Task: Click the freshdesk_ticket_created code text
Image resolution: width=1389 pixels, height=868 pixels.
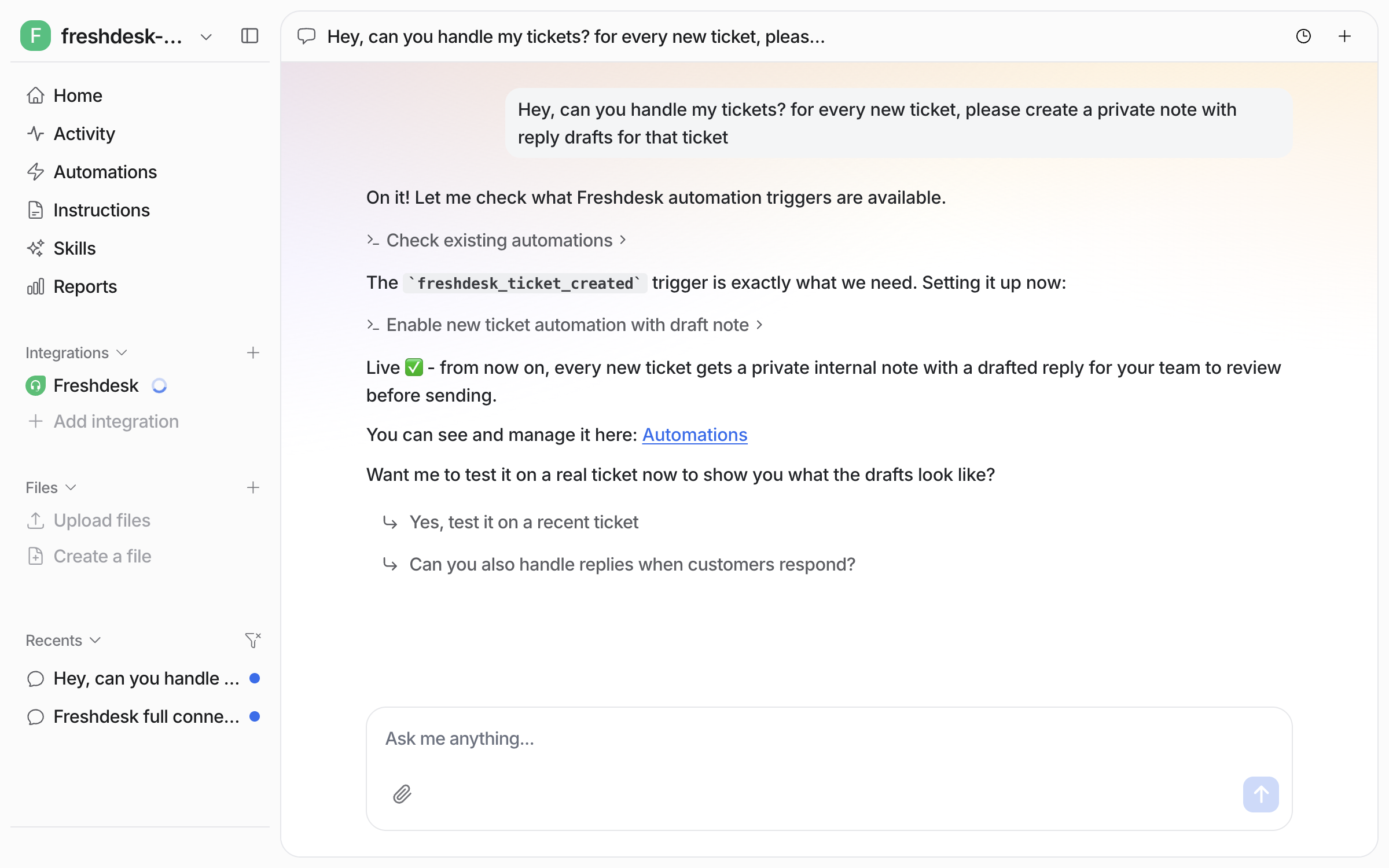Action: click(525, 283)
